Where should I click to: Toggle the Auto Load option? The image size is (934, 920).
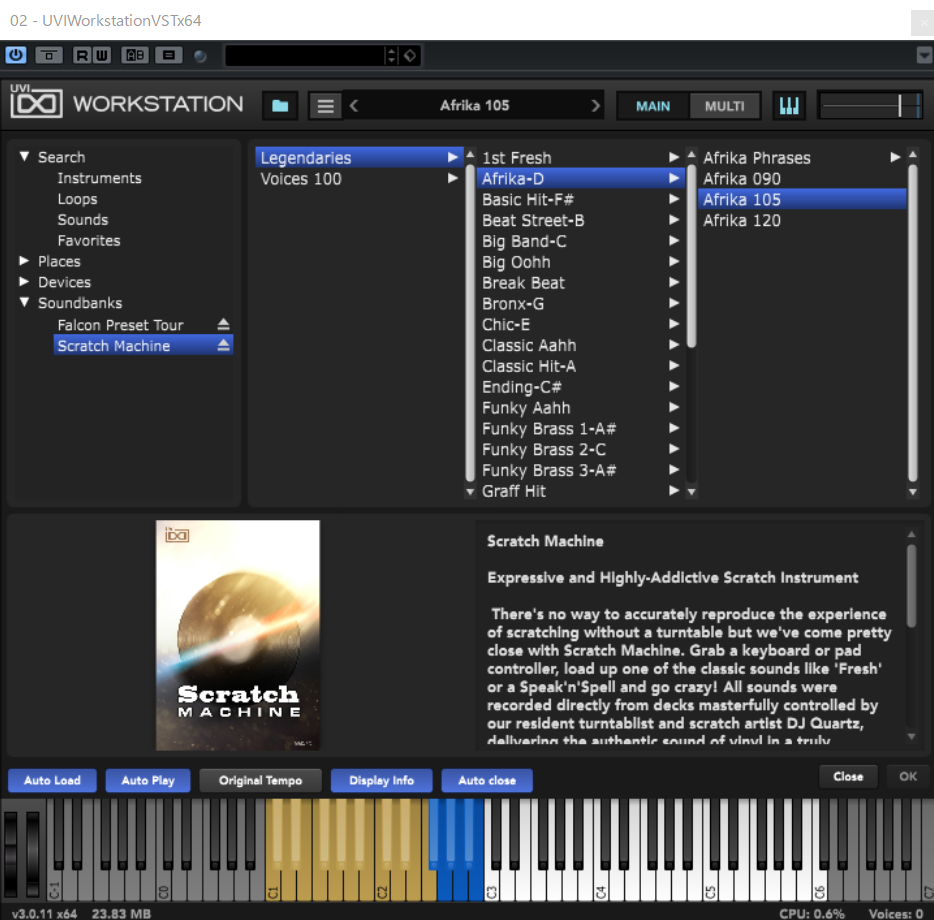(x=52, y=780)
